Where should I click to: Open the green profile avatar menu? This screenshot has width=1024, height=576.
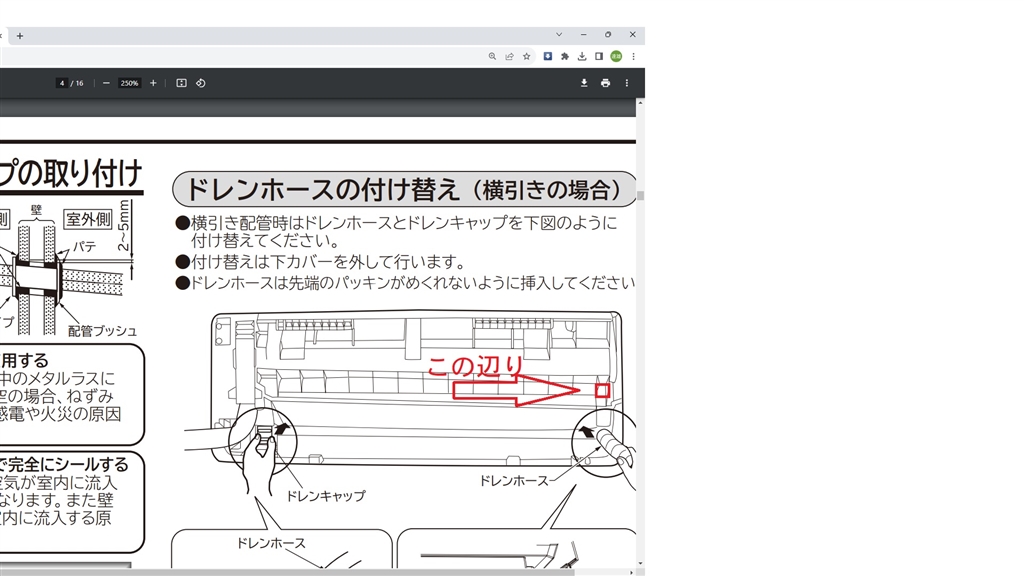[616, 56]
